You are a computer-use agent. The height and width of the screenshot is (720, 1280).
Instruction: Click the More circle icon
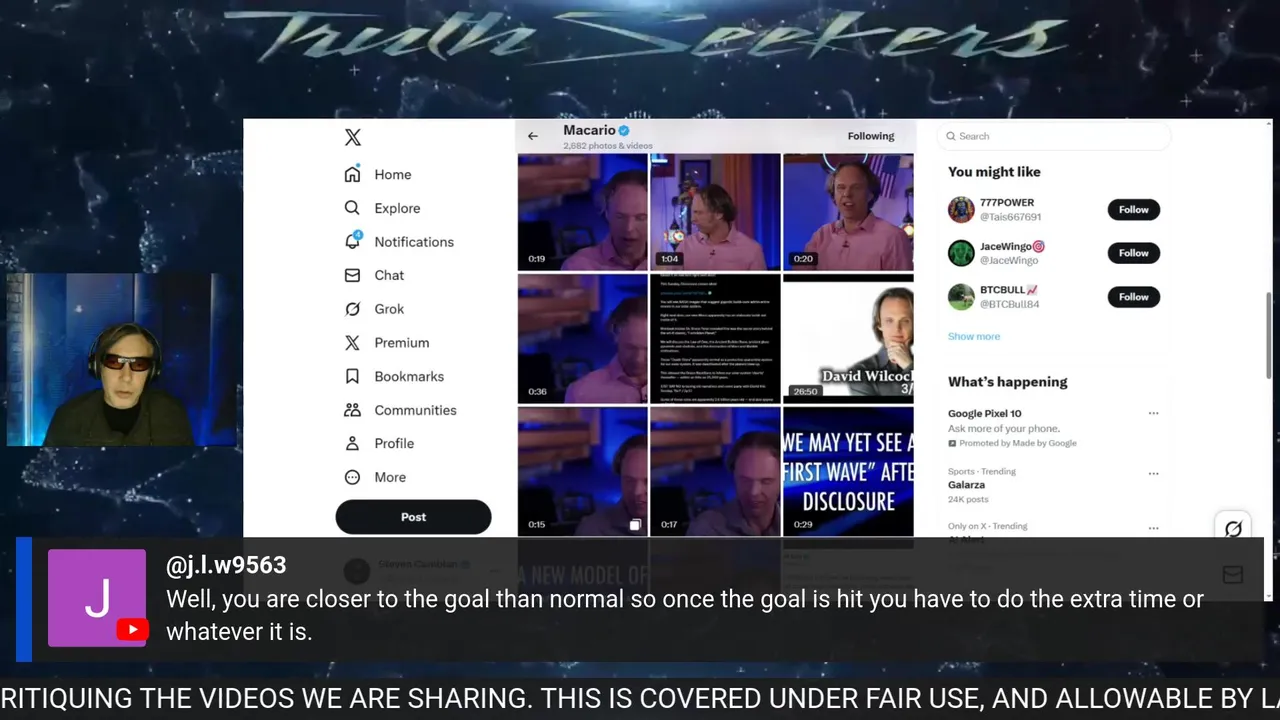point(352,477)
